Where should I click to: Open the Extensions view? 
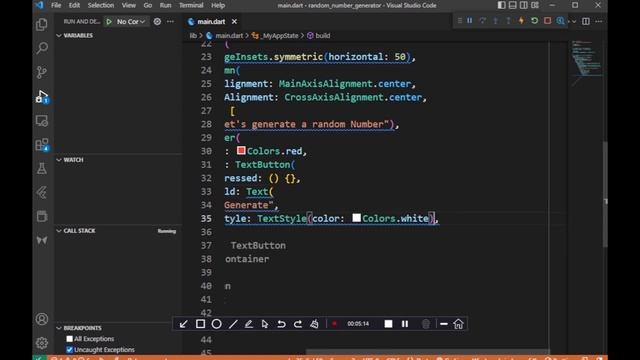tap(42, 145)
